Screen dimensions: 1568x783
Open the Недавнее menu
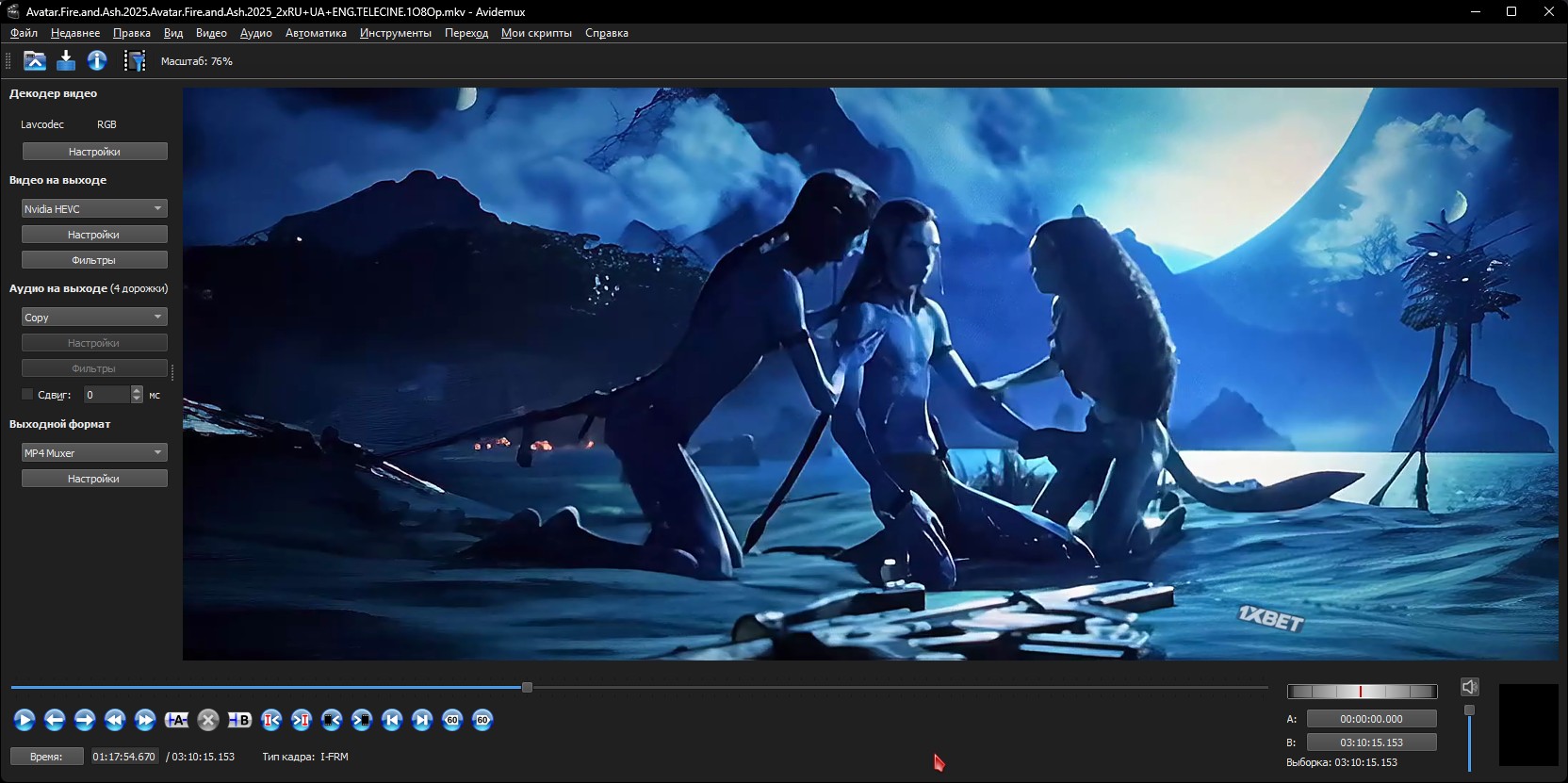[75, 33]
